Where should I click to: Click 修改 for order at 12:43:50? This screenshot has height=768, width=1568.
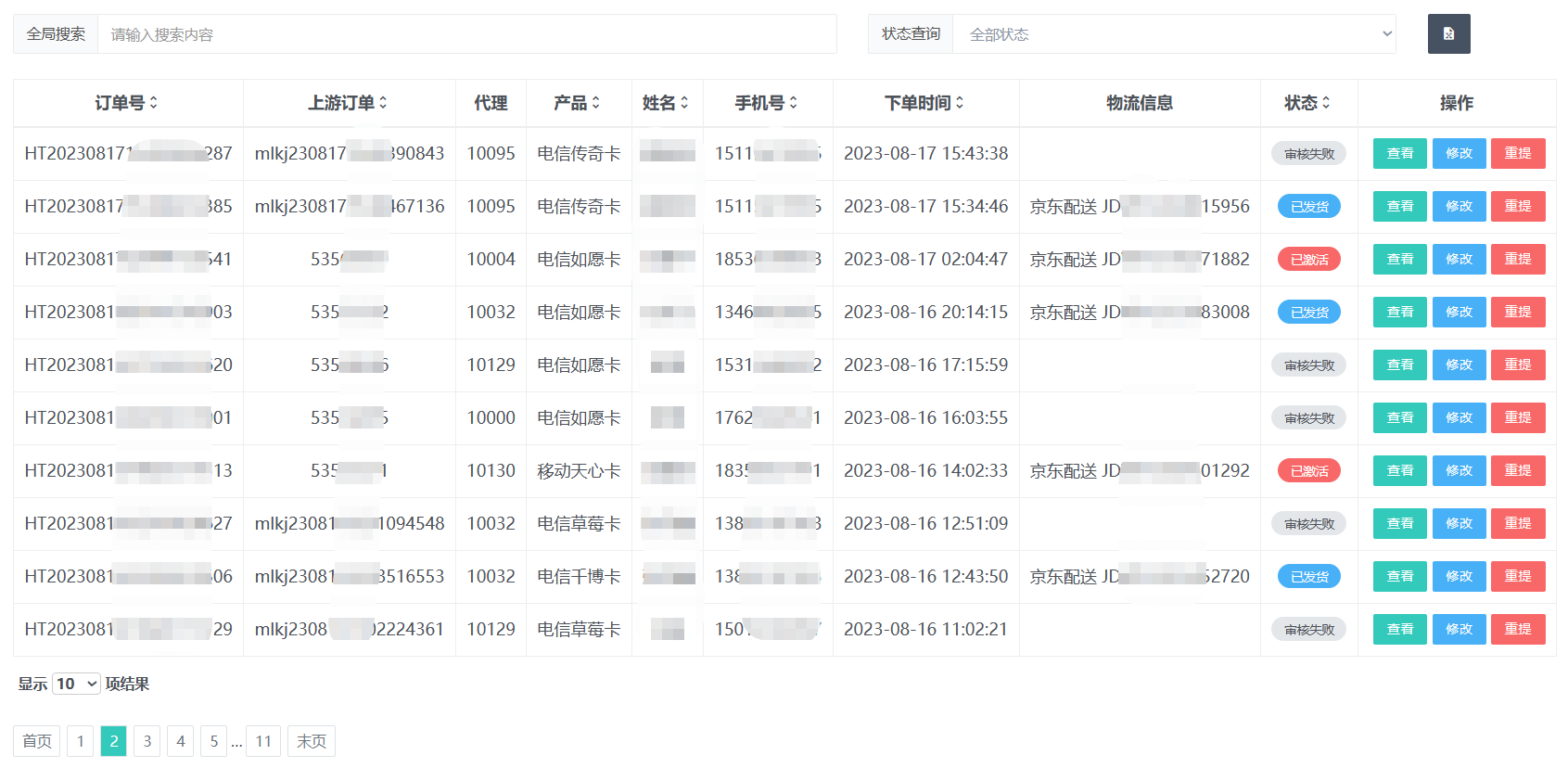pos(1460,576)
